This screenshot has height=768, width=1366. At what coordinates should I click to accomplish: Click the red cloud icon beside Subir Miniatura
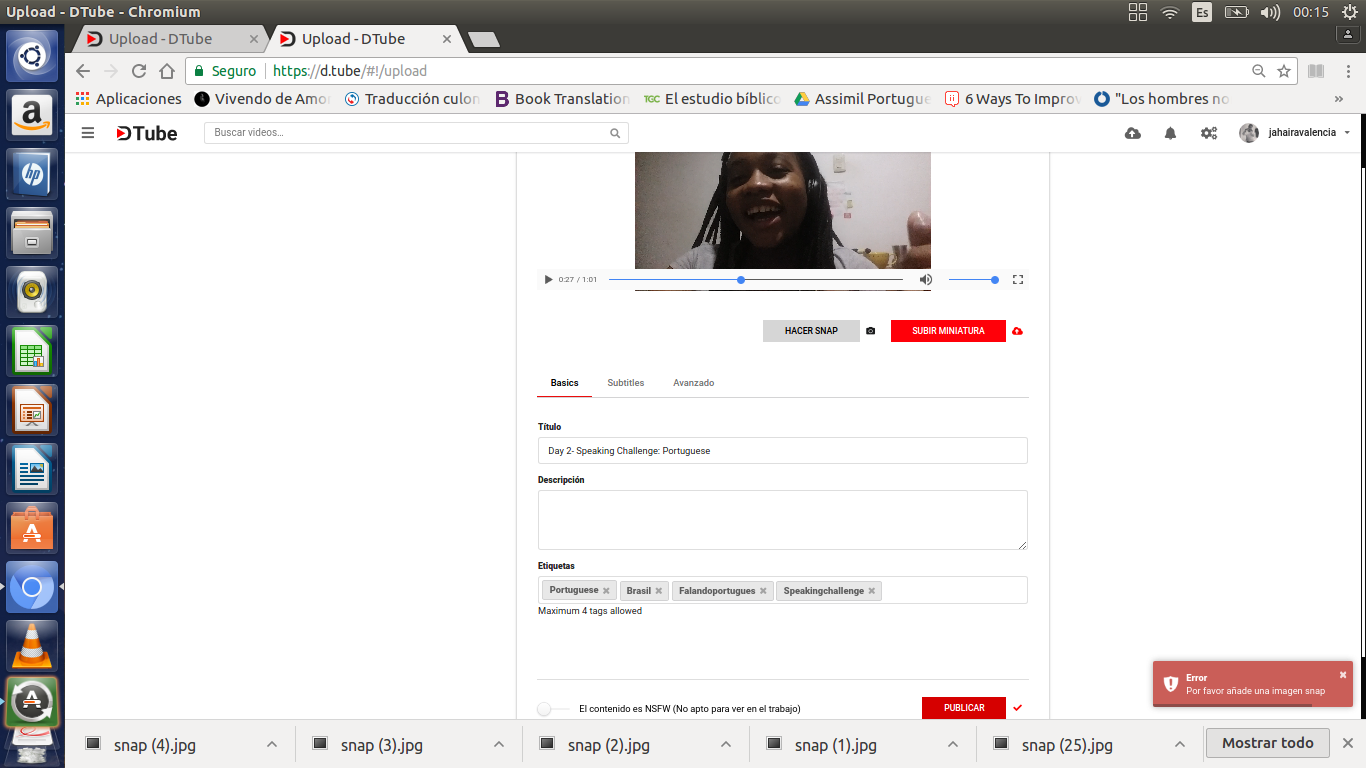pos(1017,331)
